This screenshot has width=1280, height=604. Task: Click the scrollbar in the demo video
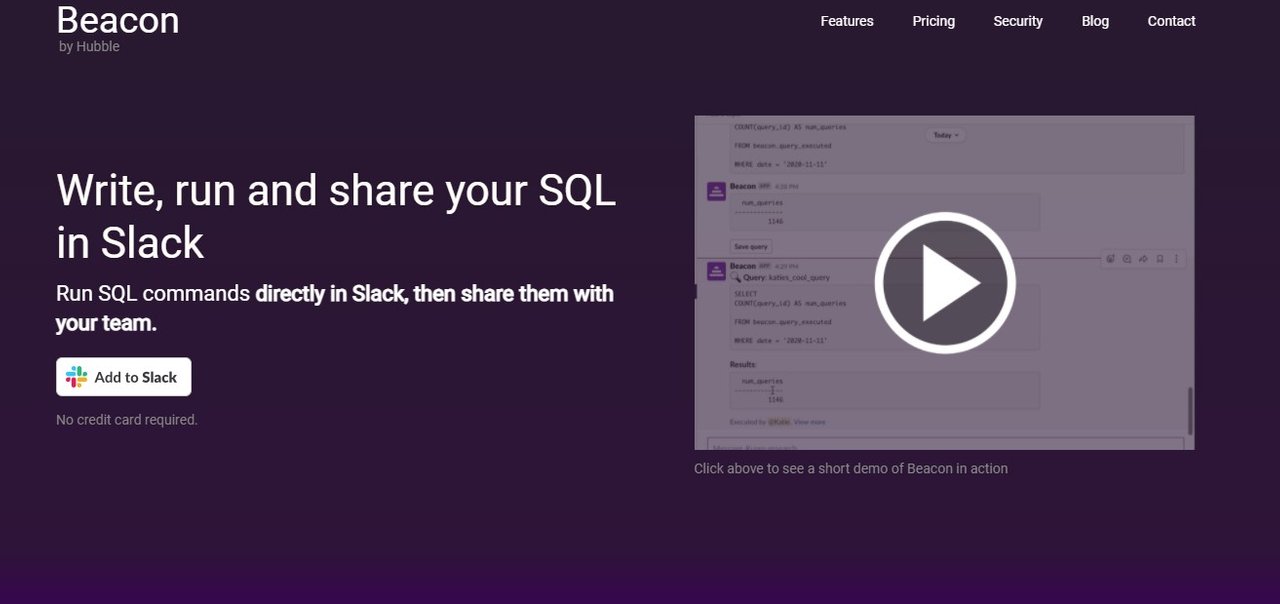pos(1189,409)
